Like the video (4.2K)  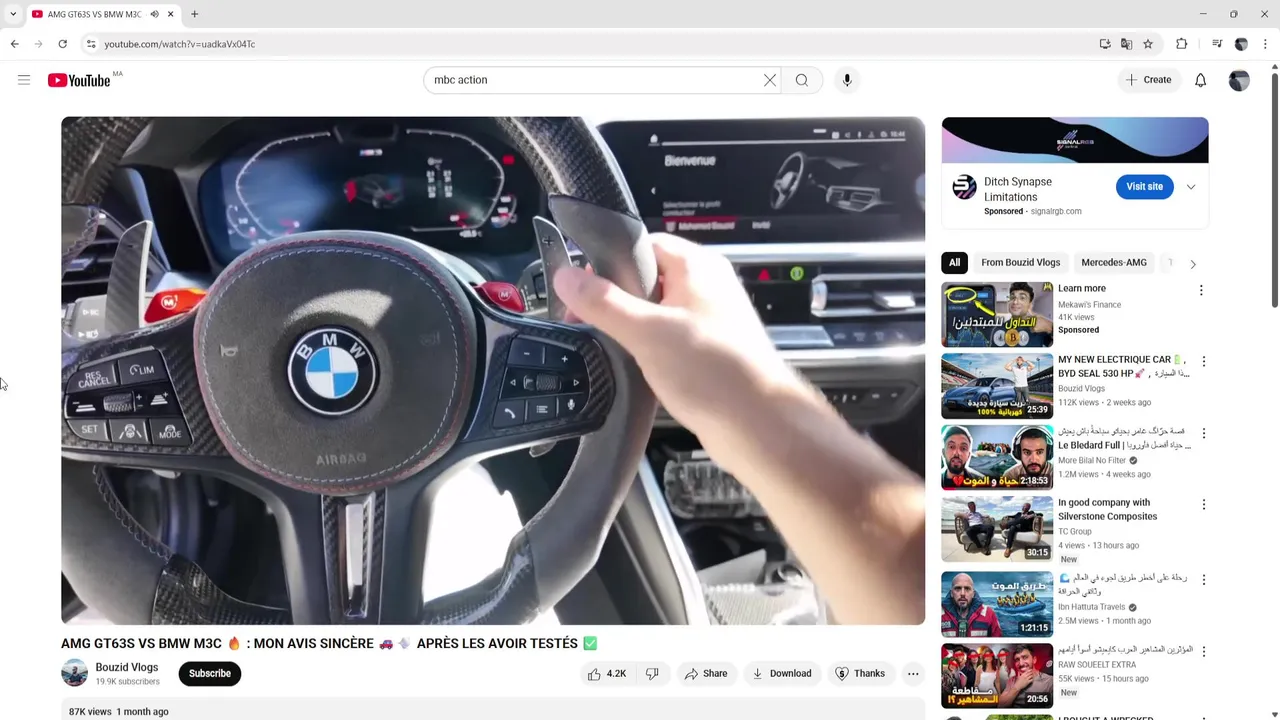[x=607, y=674]
